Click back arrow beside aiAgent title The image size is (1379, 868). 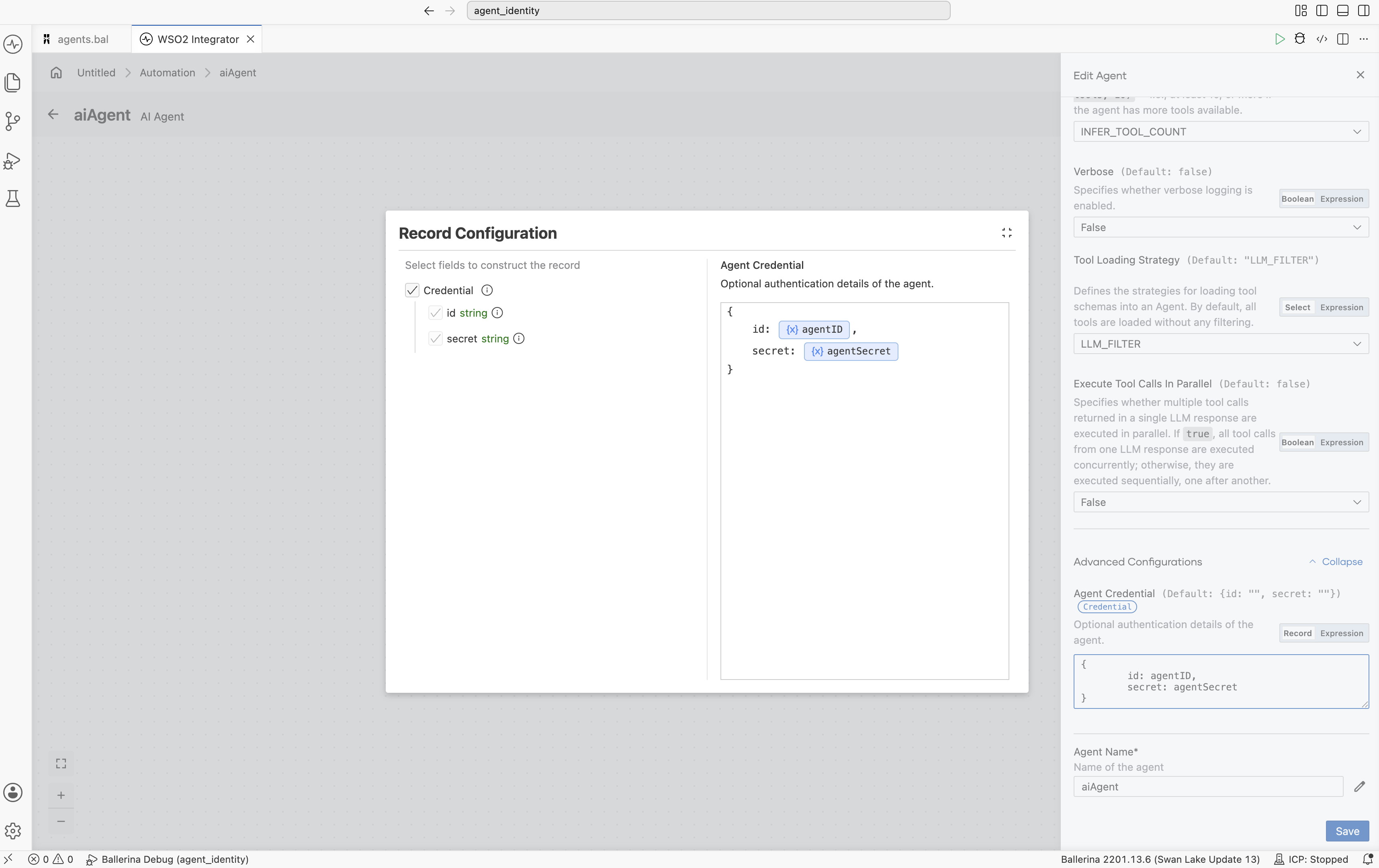pyautogui.click(x=53, y=115)
